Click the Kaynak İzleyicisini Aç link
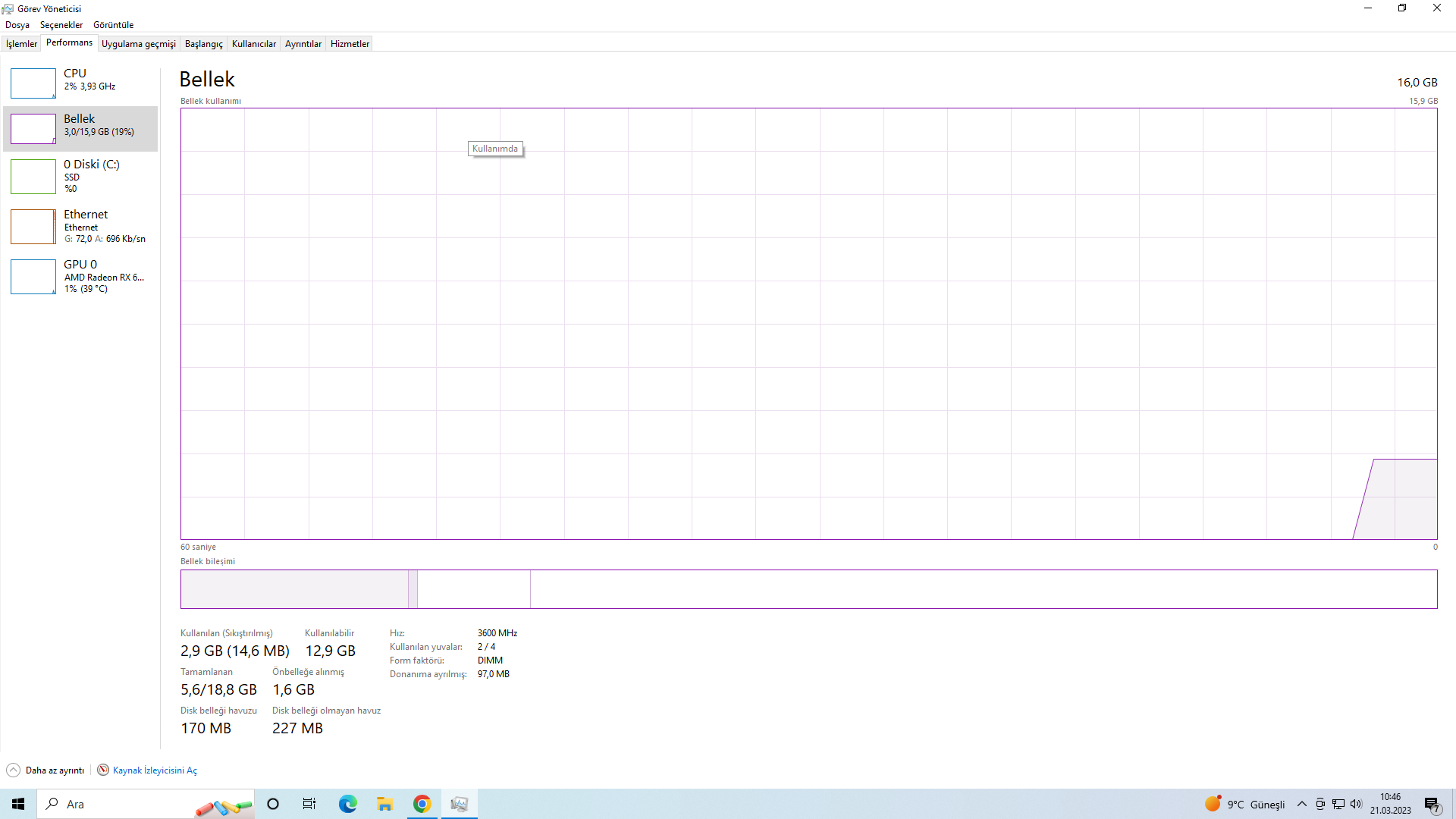Viewport: 1456px width, 819px height. 155,770
